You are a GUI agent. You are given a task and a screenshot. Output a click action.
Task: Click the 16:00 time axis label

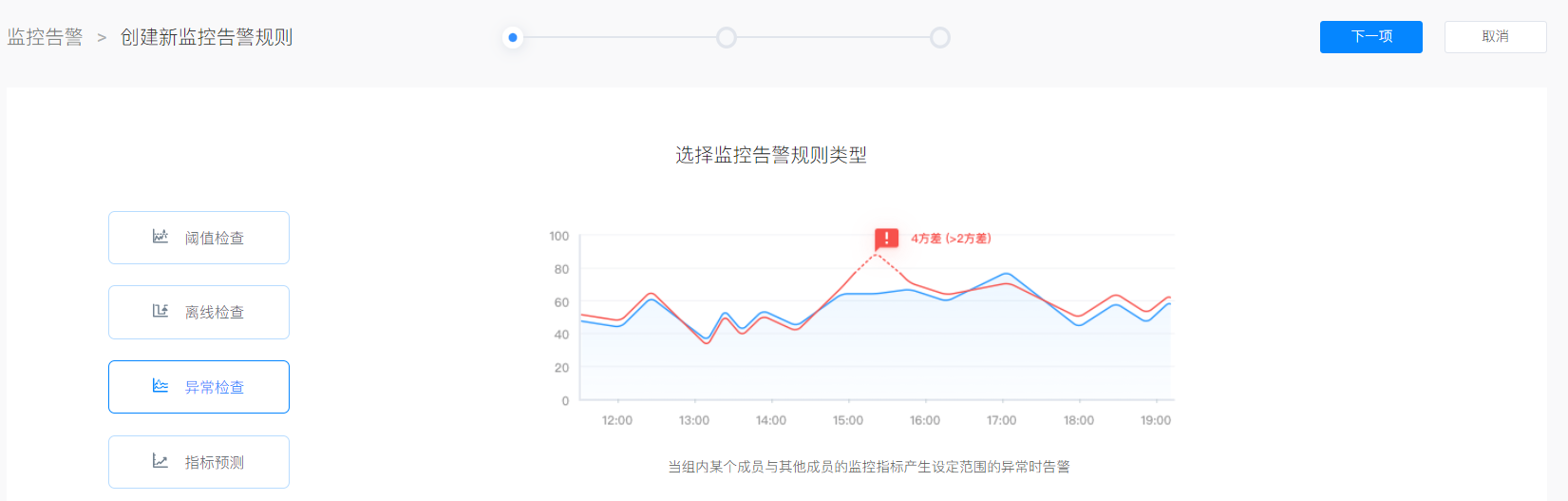point(925,420)
